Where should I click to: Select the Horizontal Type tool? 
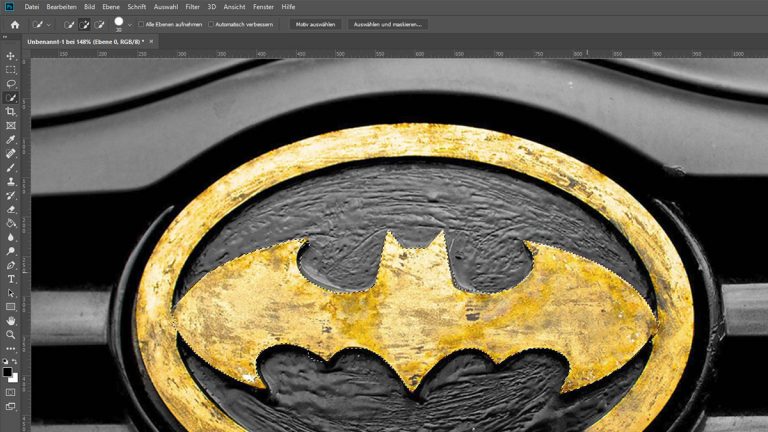tap(11, 279)
